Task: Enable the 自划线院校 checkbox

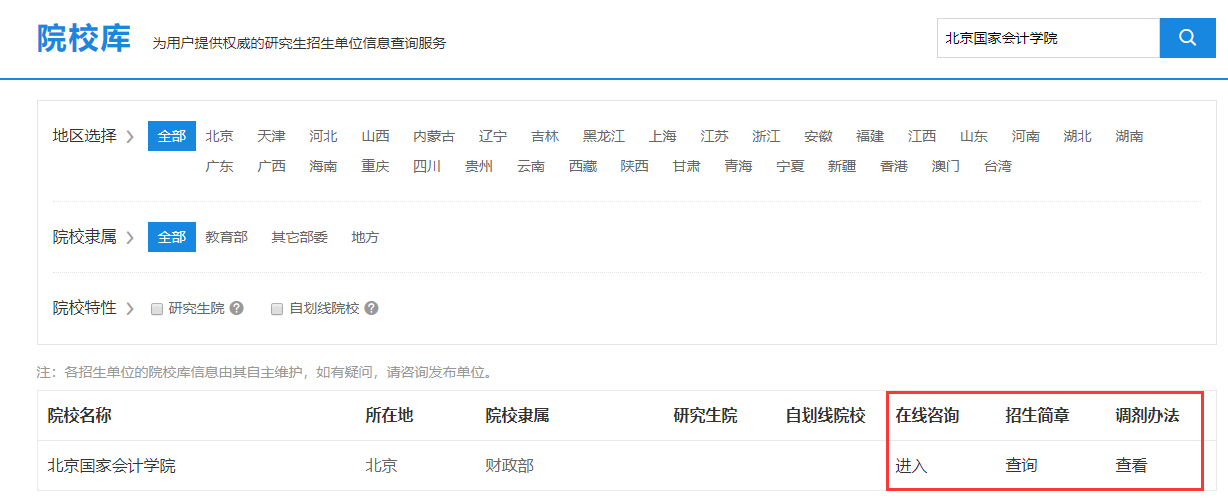Action: (x=277, y=309)
